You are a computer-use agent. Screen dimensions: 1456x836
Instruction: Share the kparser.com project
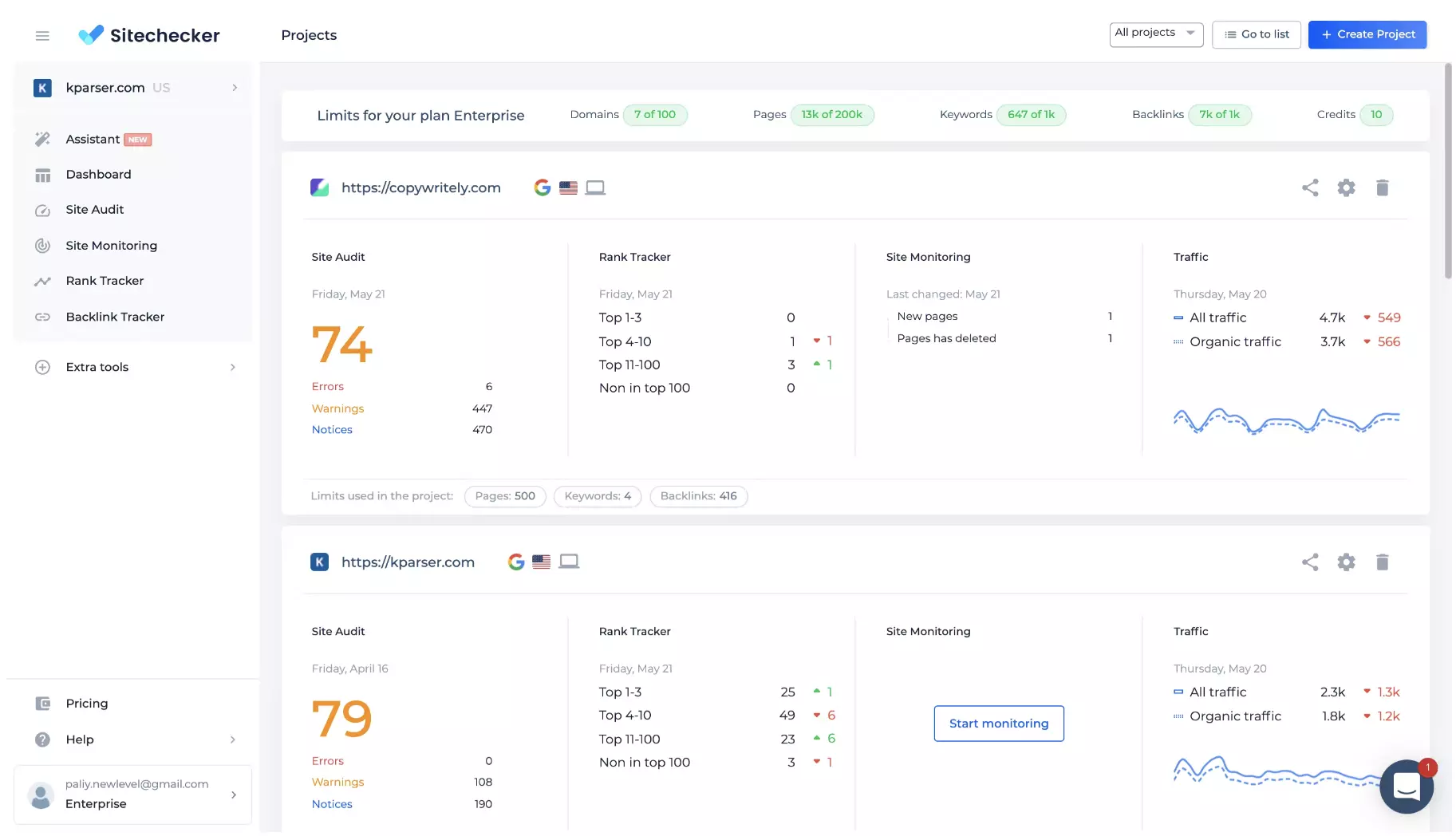click(x=1310, y=562)
